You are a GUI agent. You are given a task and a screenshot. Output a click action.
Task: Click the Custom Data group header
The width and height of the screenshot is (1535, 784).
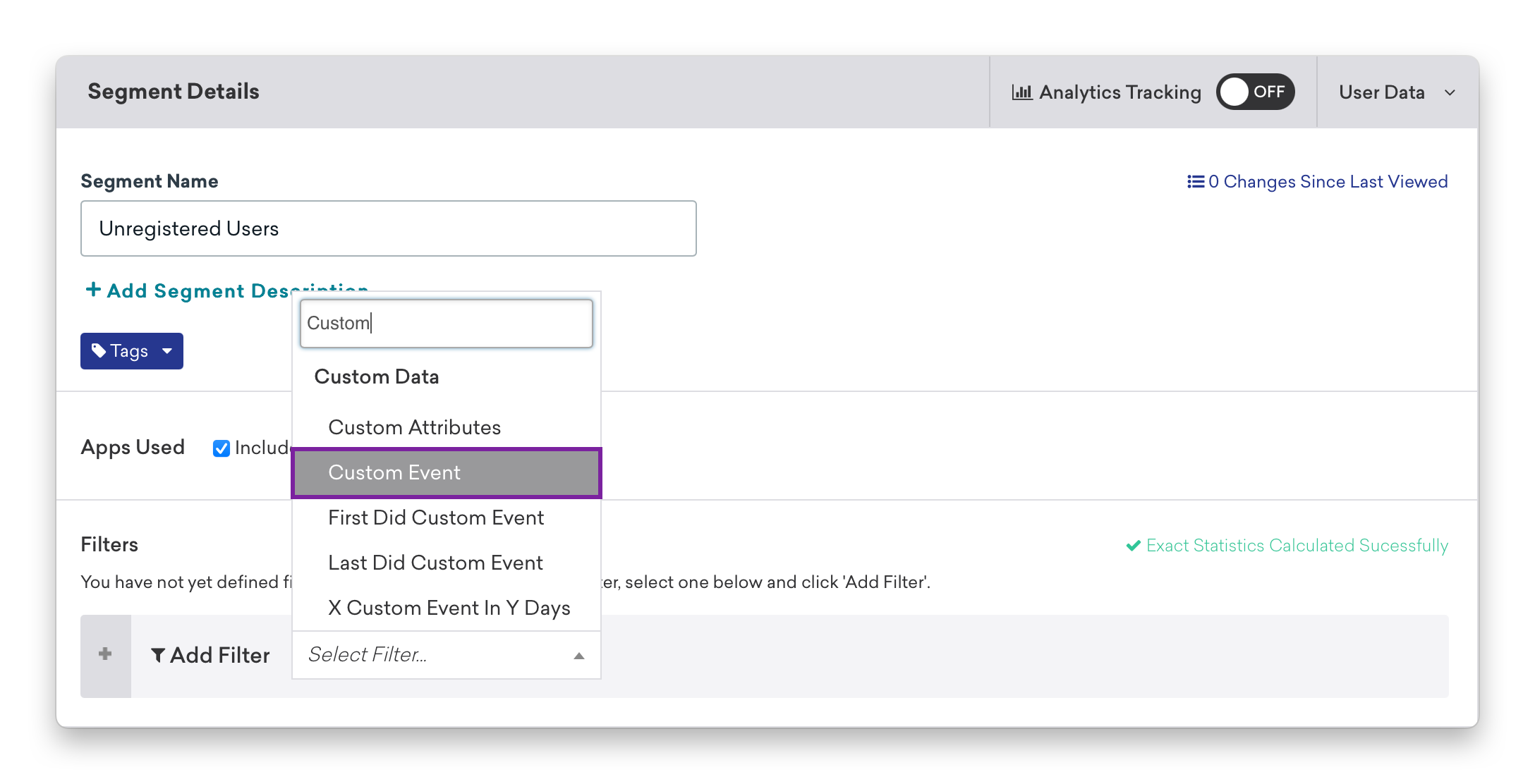[377, 376]
